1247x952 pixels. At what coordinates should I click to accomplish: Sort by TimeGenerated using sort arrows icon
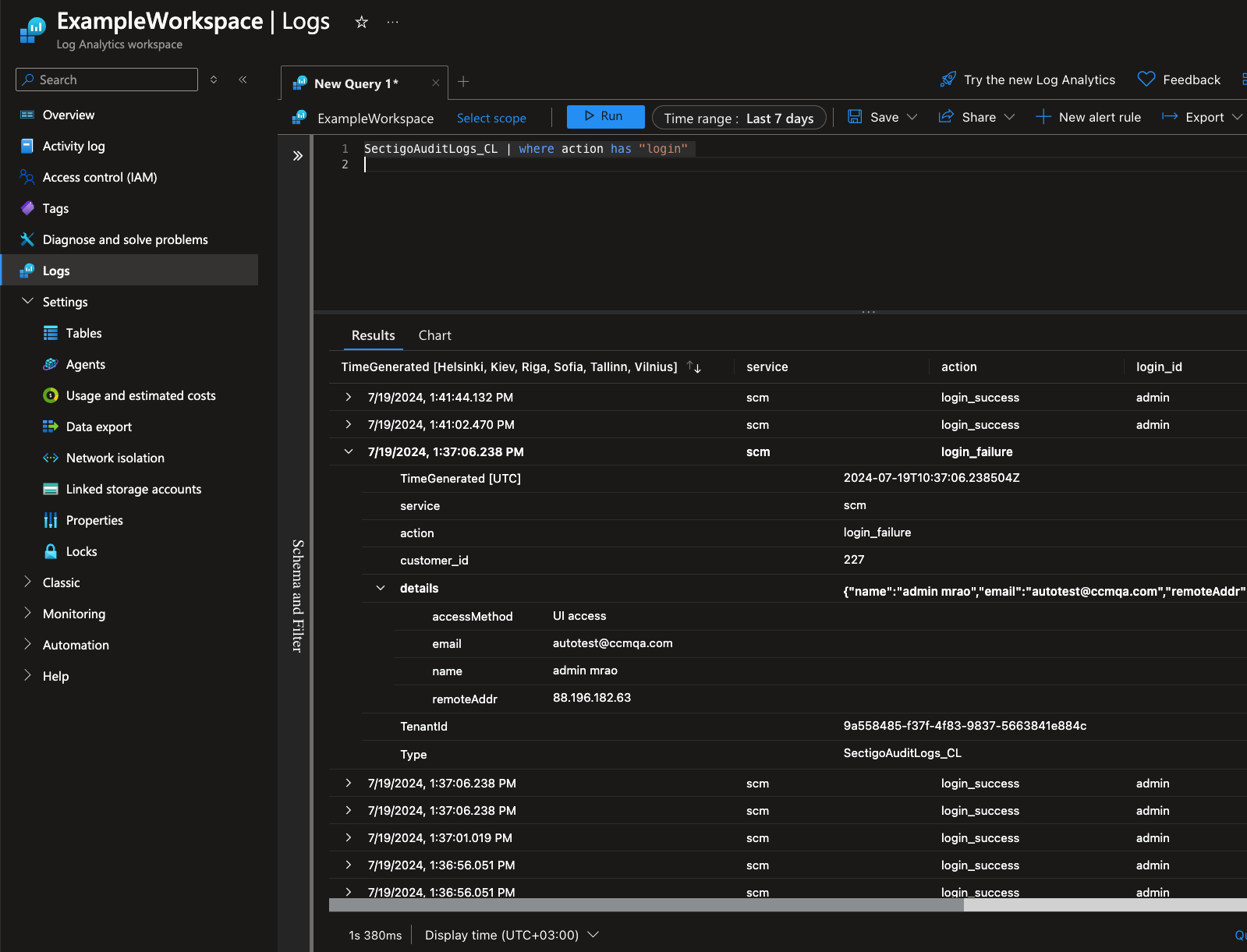point(694,366)
